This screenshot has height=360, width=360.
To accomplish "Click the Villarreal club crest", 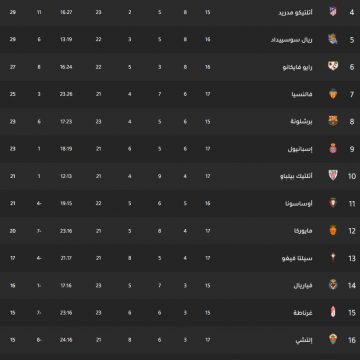I will (x=333, y=285).
